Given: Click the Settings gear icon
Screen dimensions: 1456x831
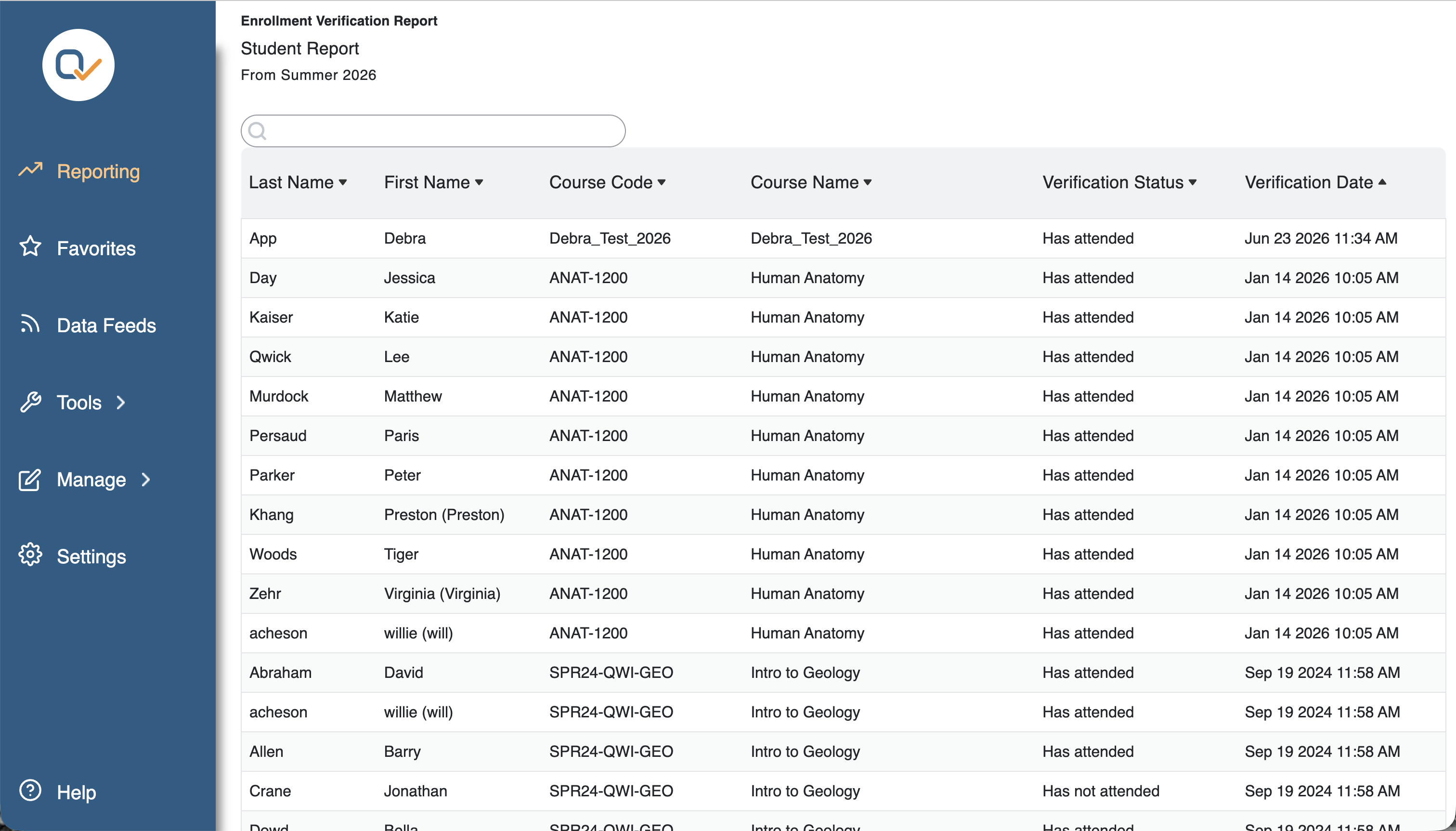Looking at the screenshot, I should point(30,555).
